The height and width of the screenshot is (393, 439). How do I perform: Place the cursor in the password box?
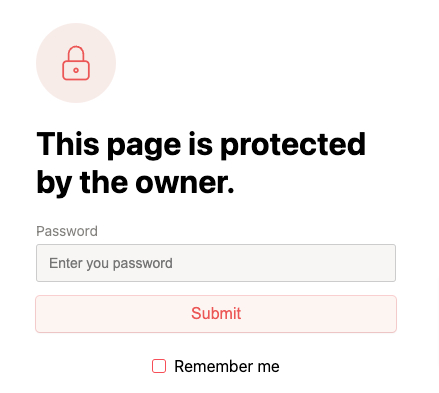tap(216, 263)
